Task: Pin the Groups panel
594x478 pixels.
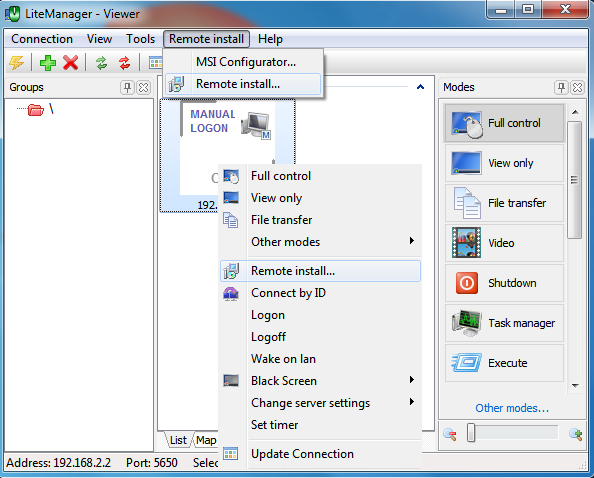Action: click(x=127, y=87)
